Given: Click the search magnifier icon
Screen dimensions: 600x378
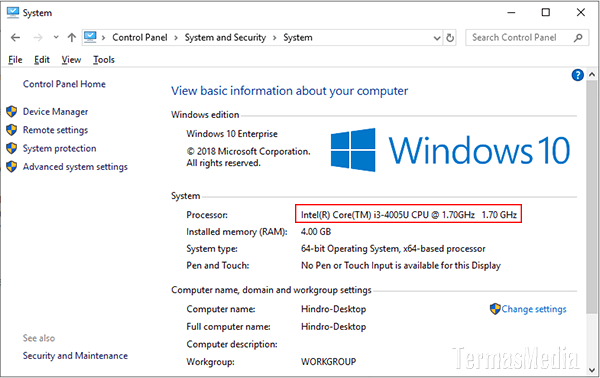Looking at the screenshot, I should pos(578,37).
